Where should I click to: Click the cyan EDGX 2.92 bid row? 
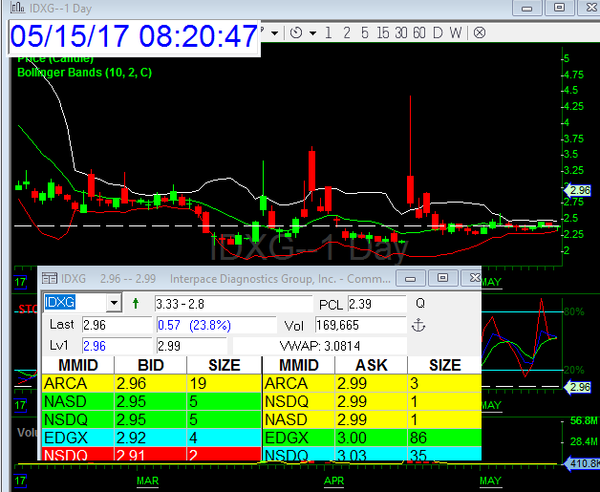tap(150, 436)
